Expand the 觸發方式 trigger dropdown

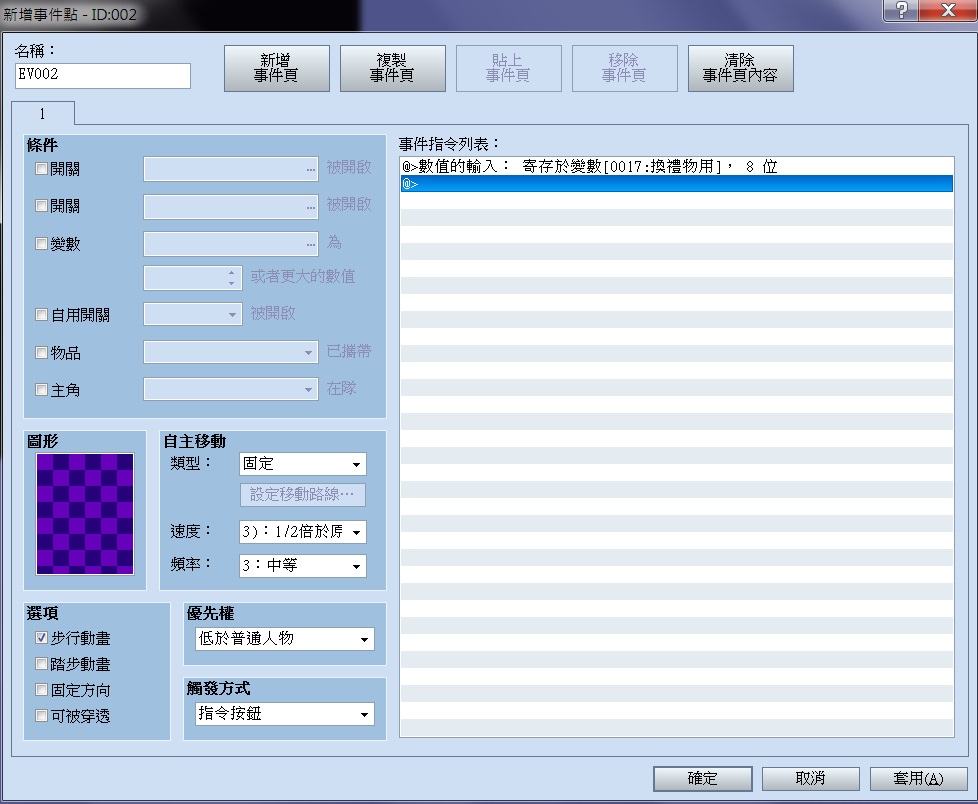[x=285, y=714]
